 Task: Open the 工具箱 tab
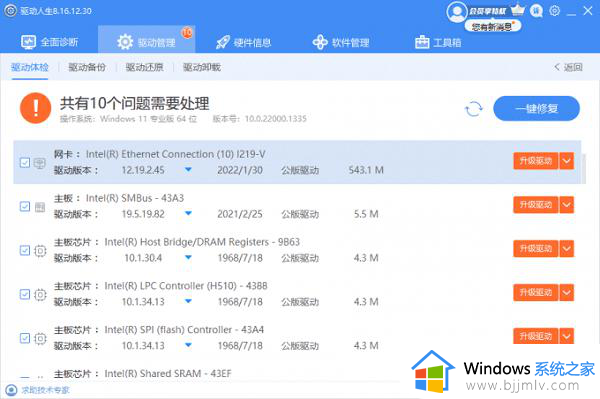click(x=438, y=42)
